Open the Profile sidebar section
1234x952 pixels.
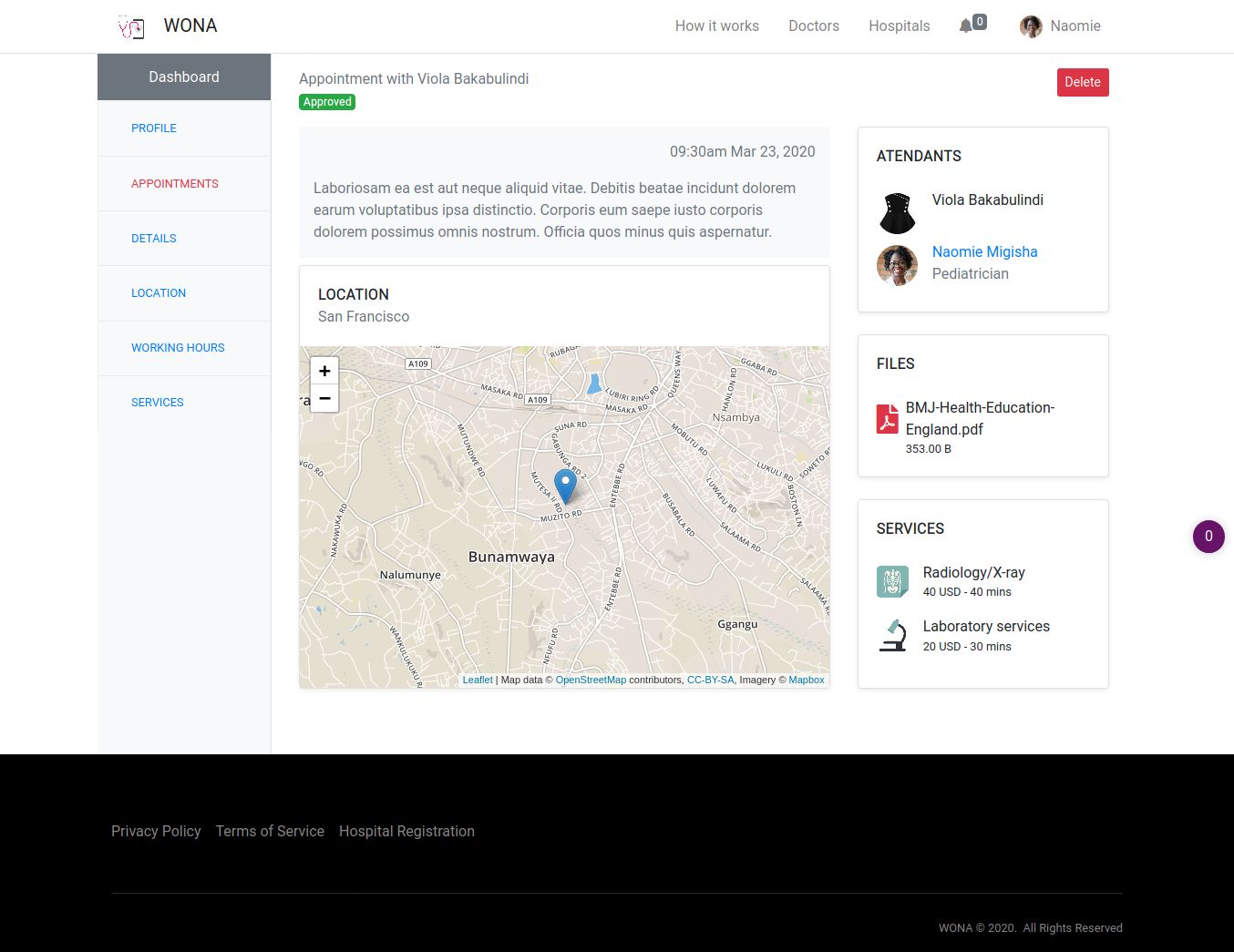(154, 128)
